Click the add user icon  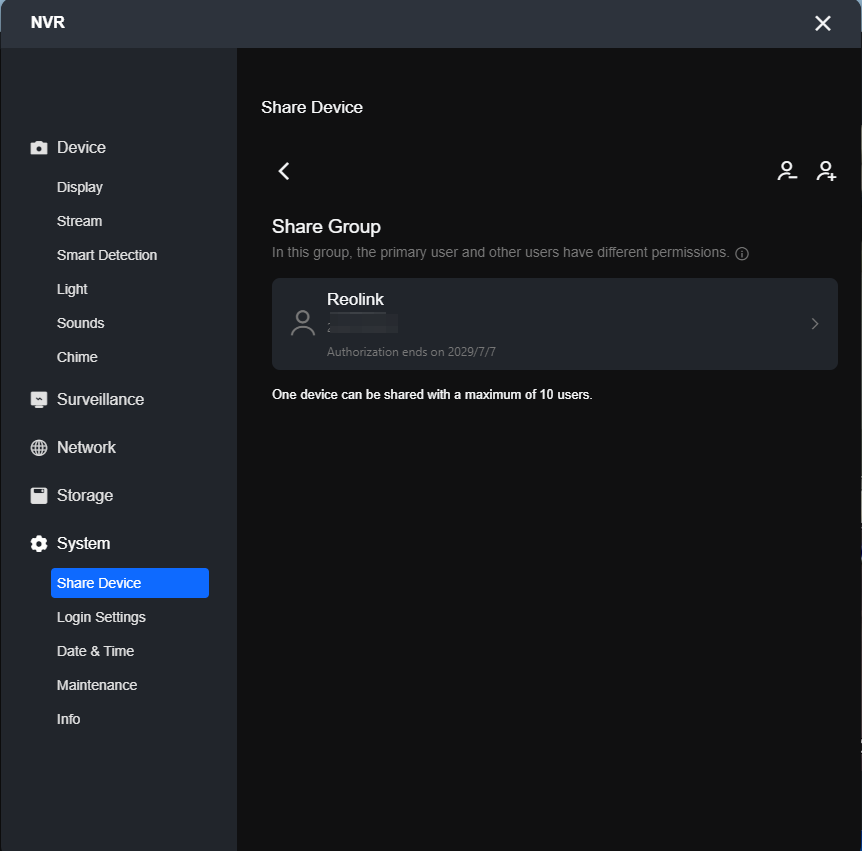coord(826,171)
